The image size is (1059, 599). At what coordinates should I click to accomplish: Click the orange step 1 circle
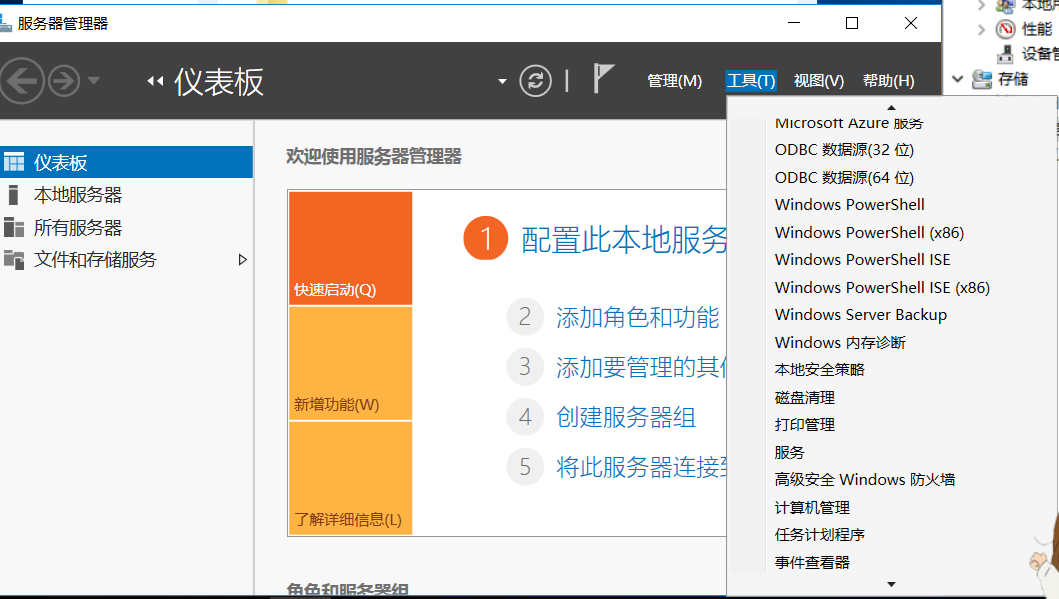pyautogui.click(x=485, y=238)
